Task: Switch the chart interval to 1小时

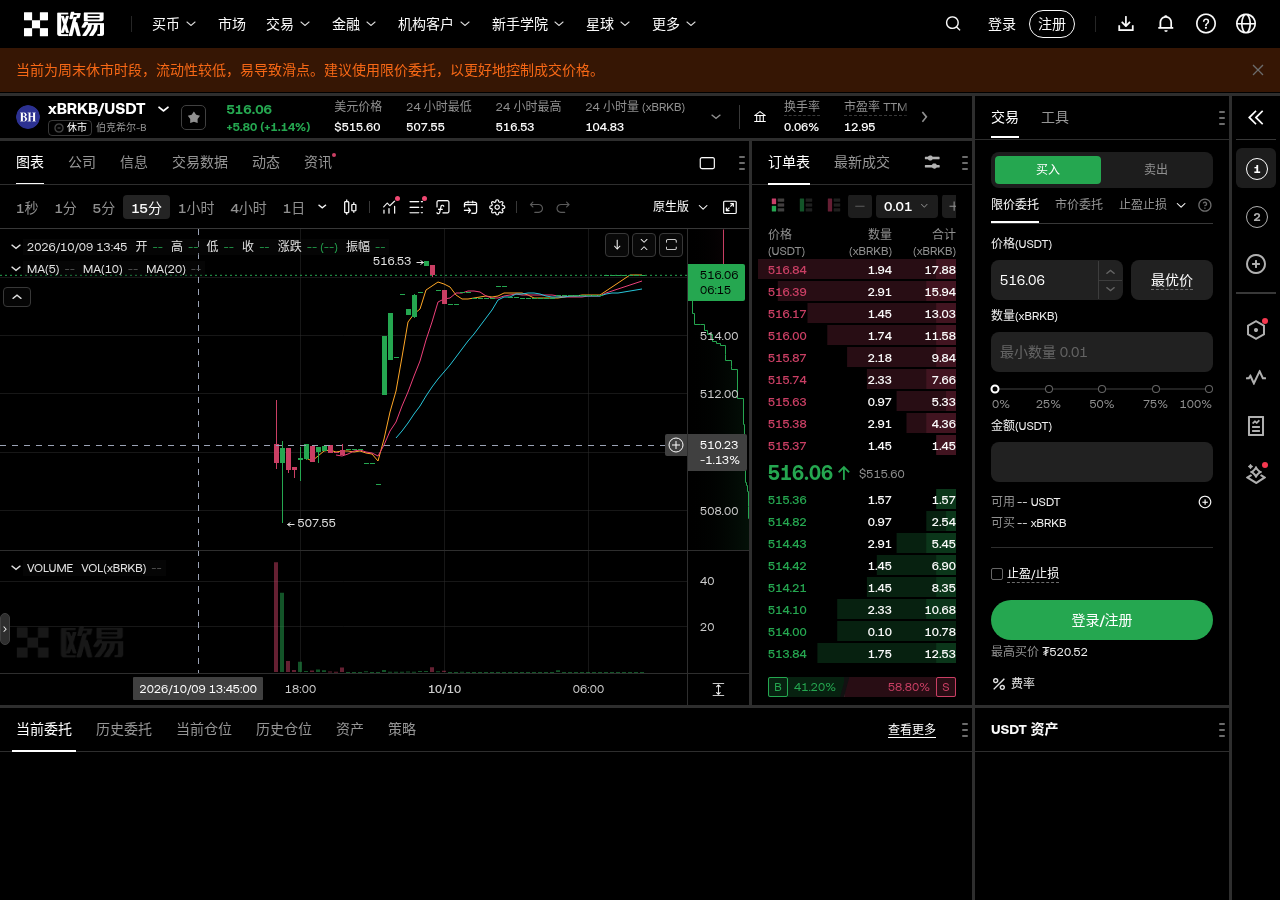Action: point(196,208)
